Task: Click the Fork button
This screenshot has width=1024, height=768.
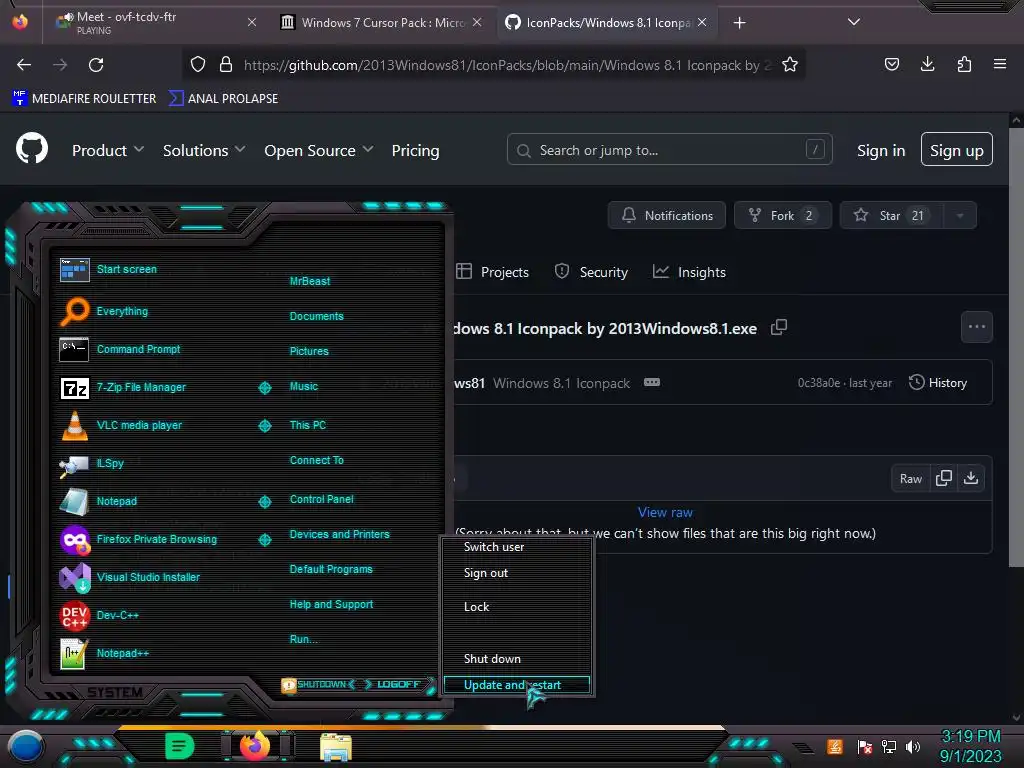Action: click(782, 216)
